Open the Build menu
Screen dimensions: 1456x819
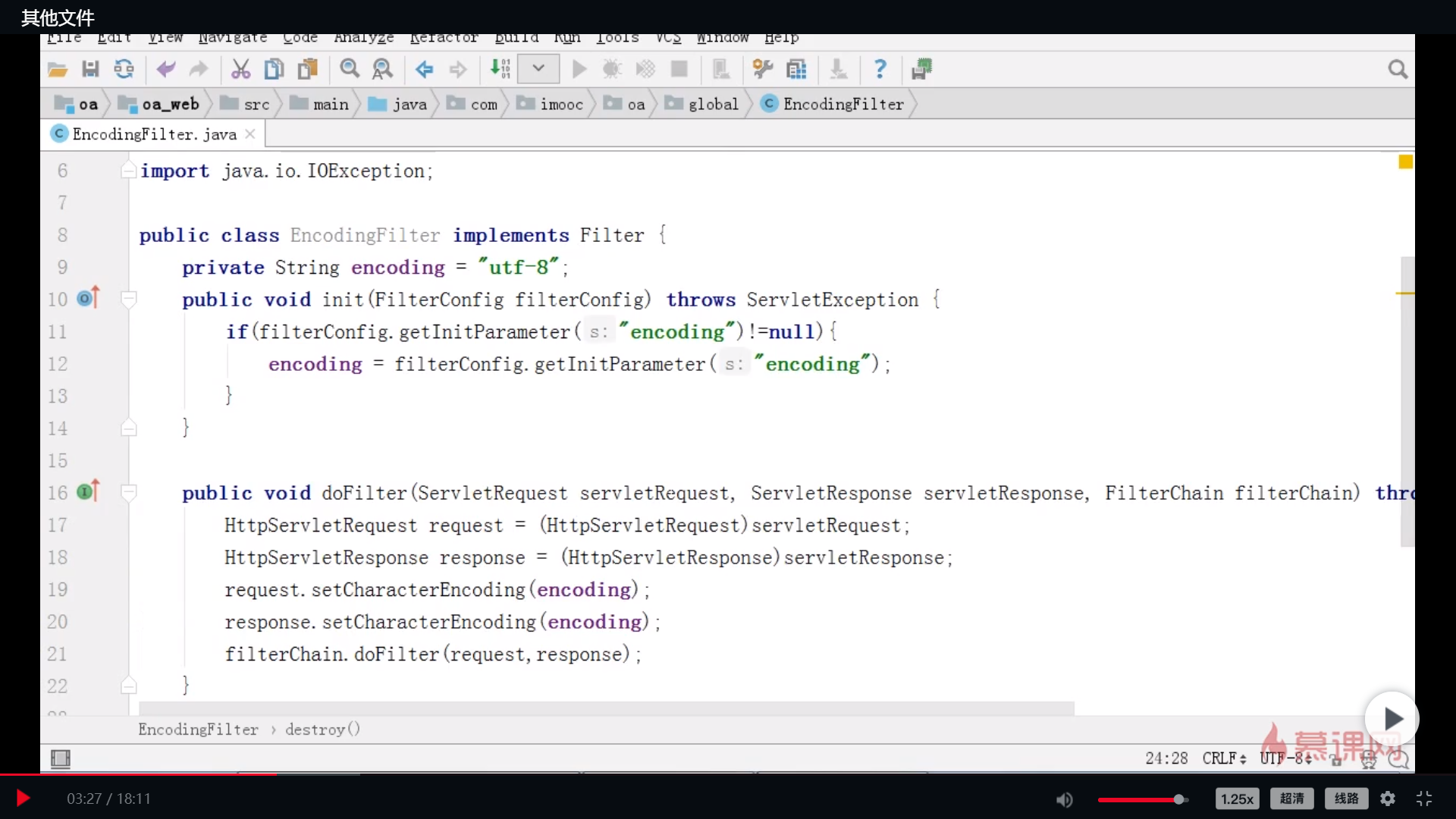pyautogui.click(x=516, y=38)
